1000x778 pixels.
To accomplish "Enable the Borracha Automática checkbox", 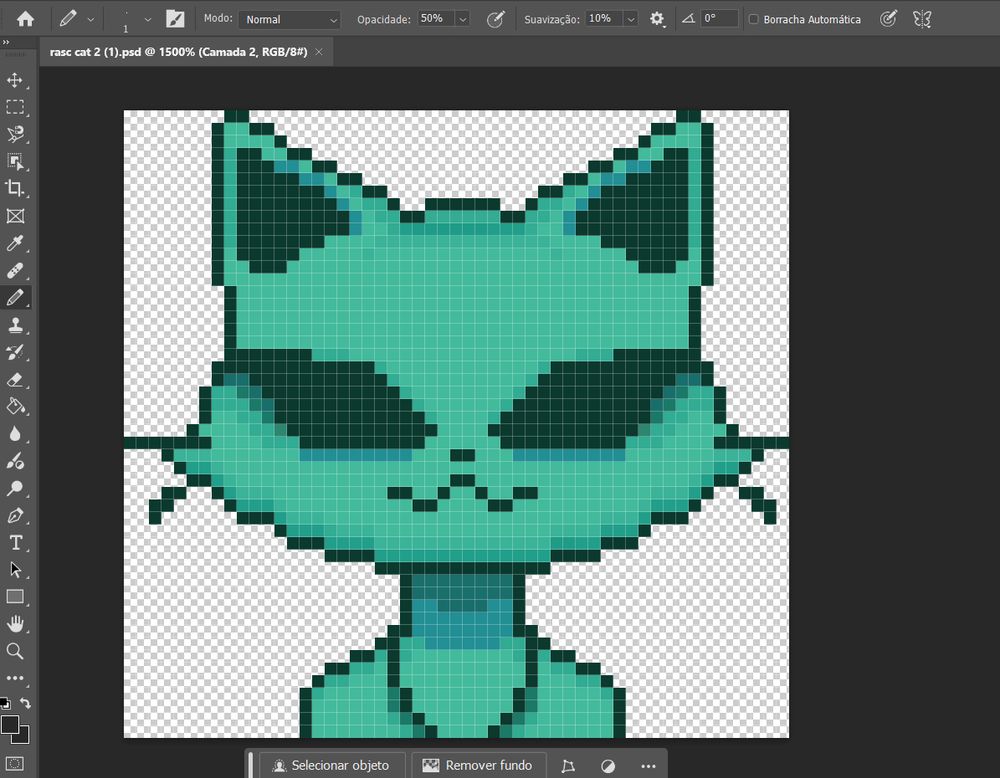I will [754, 19].
